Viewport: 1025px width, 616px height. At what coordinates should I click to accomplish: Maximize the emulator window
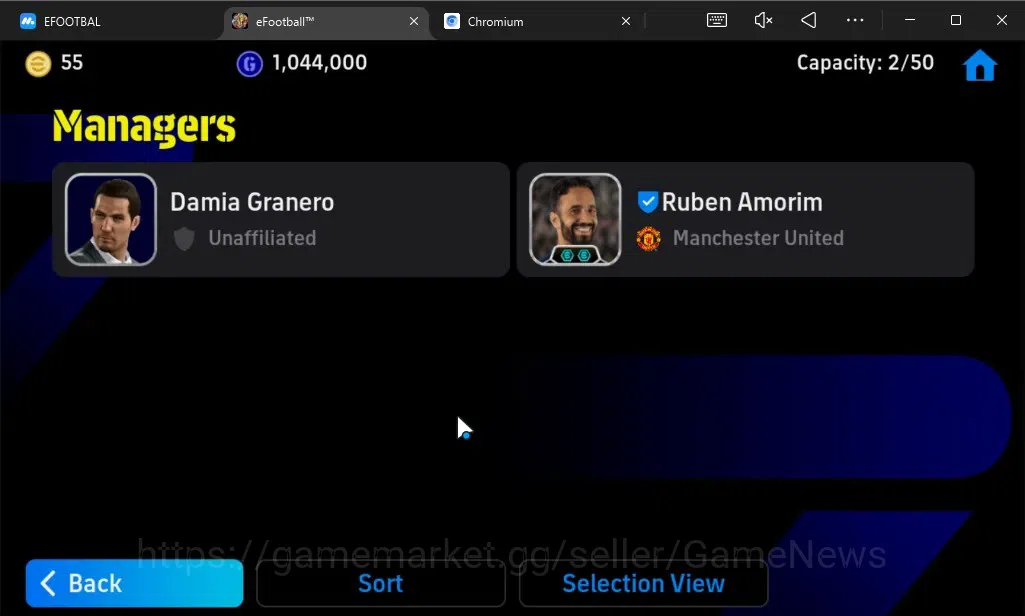pyautogui.click(x=956, y=20)
